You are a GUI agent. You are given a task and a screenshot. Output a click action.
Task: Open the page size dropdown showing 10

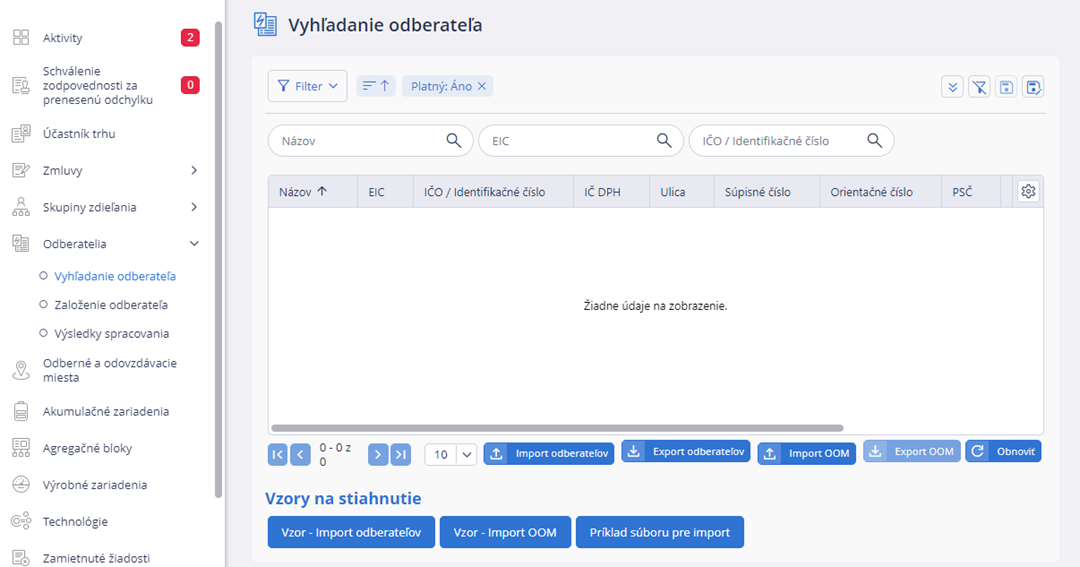coord(451,454)
